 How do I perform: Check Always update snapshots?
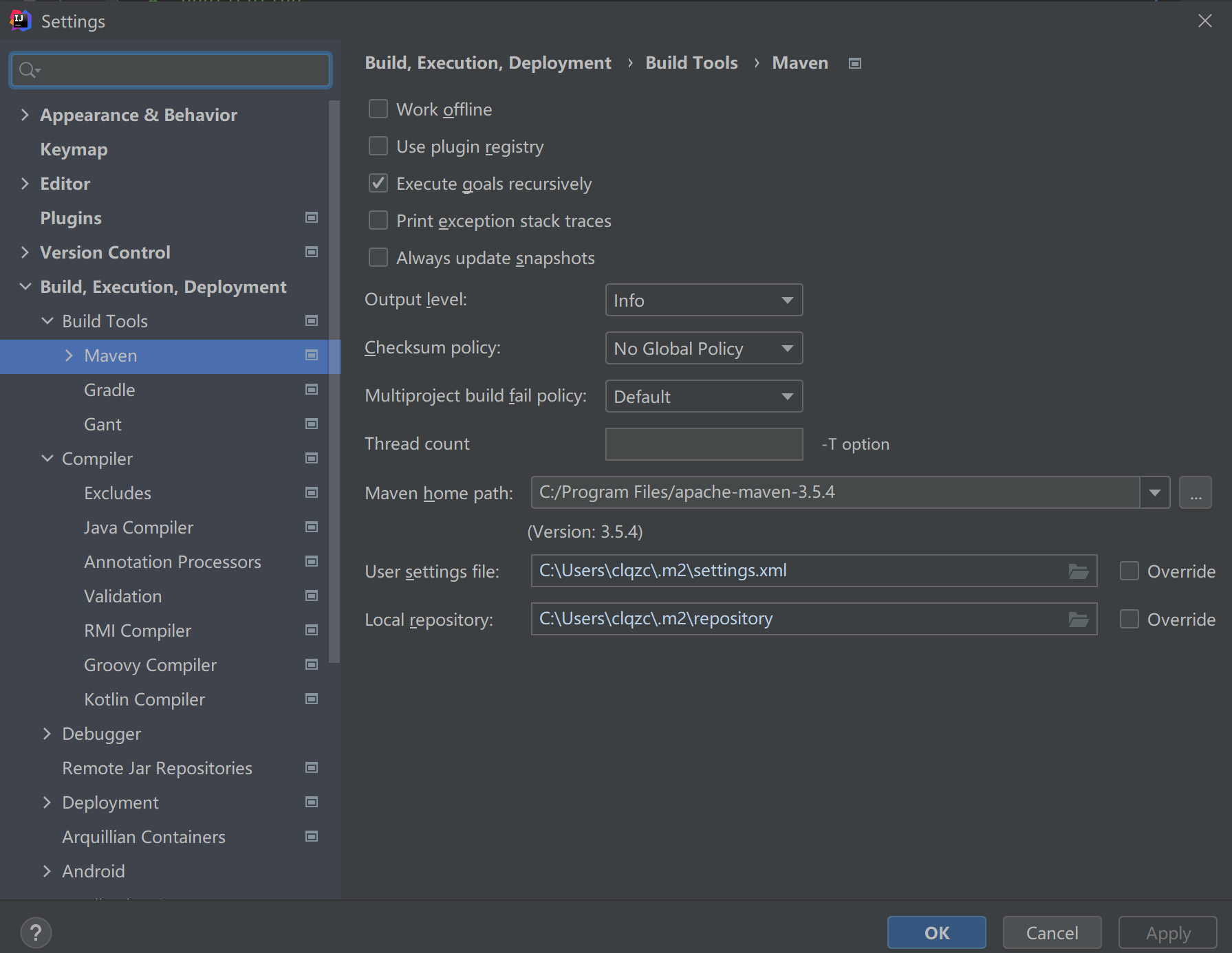tap(378, 258)
